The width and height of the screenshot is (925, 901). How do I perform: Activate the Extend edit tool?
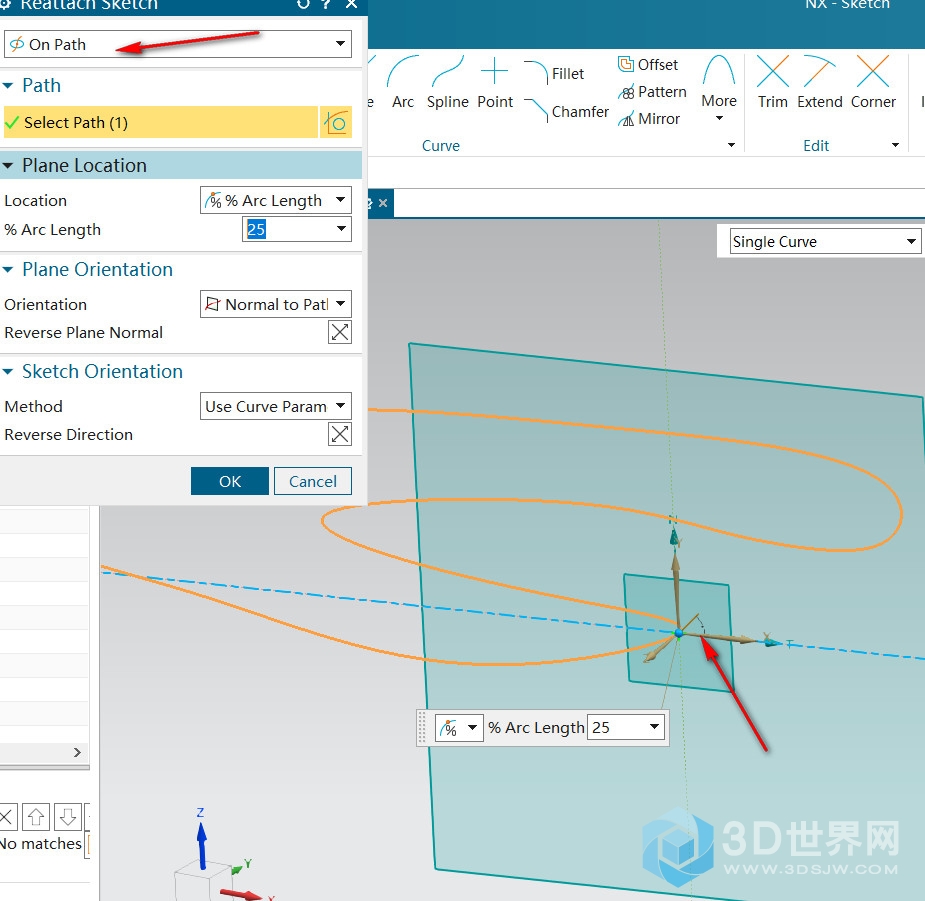pos(820,82)
